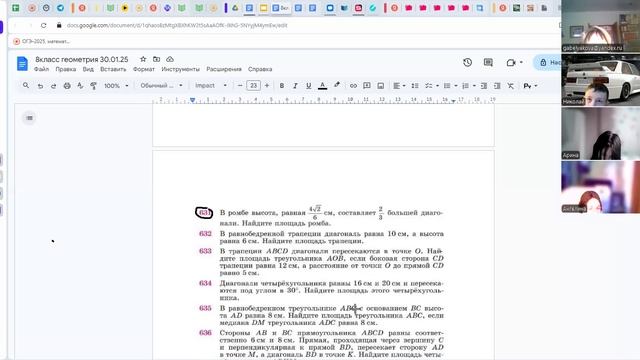Open the 100% zoom dropdown

pos(116,86)
